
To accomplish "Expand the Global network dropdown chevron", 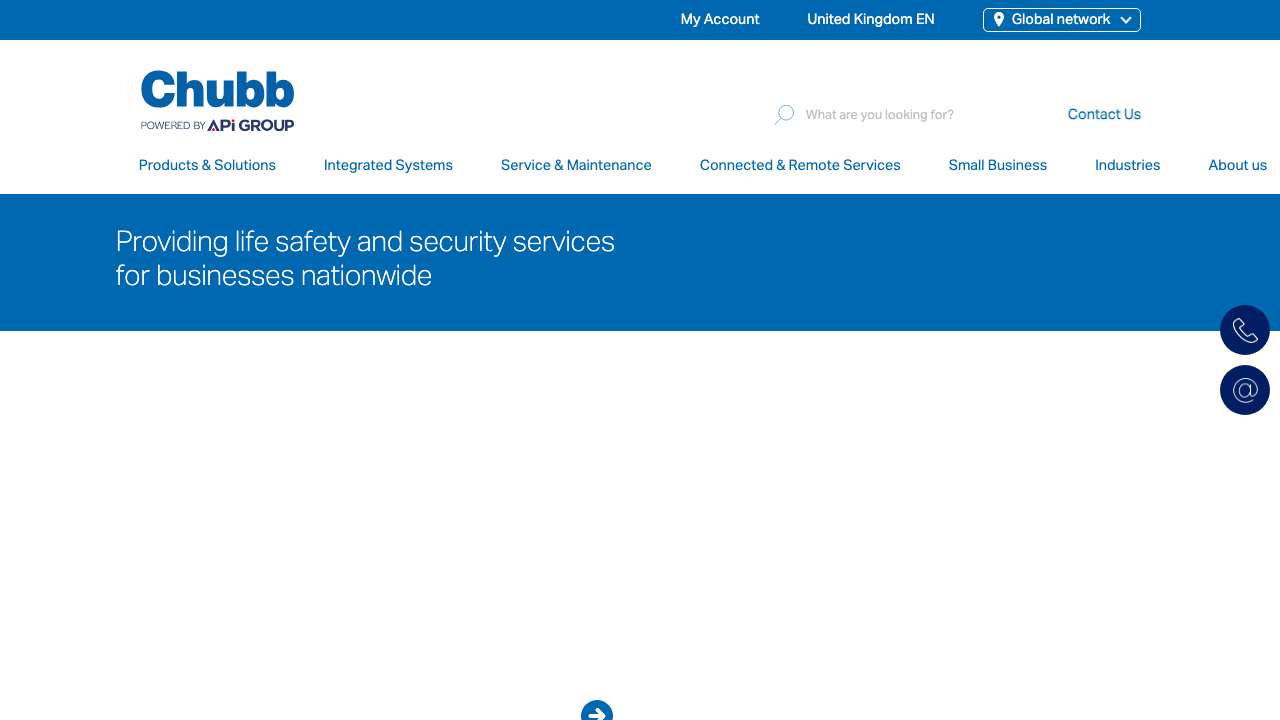I will point(1126,20).
